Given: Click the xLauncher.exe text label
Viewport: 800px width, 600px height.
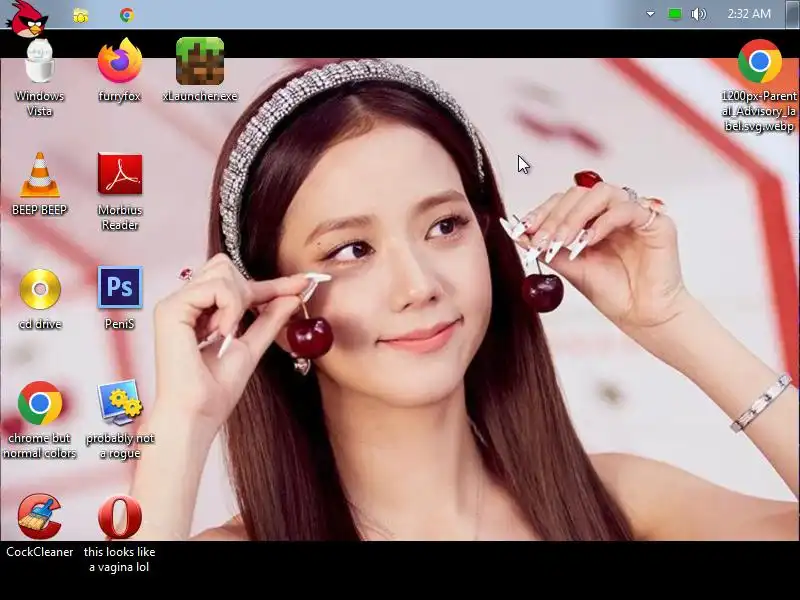Looking at the screenshot, I should tap(200, 96).
